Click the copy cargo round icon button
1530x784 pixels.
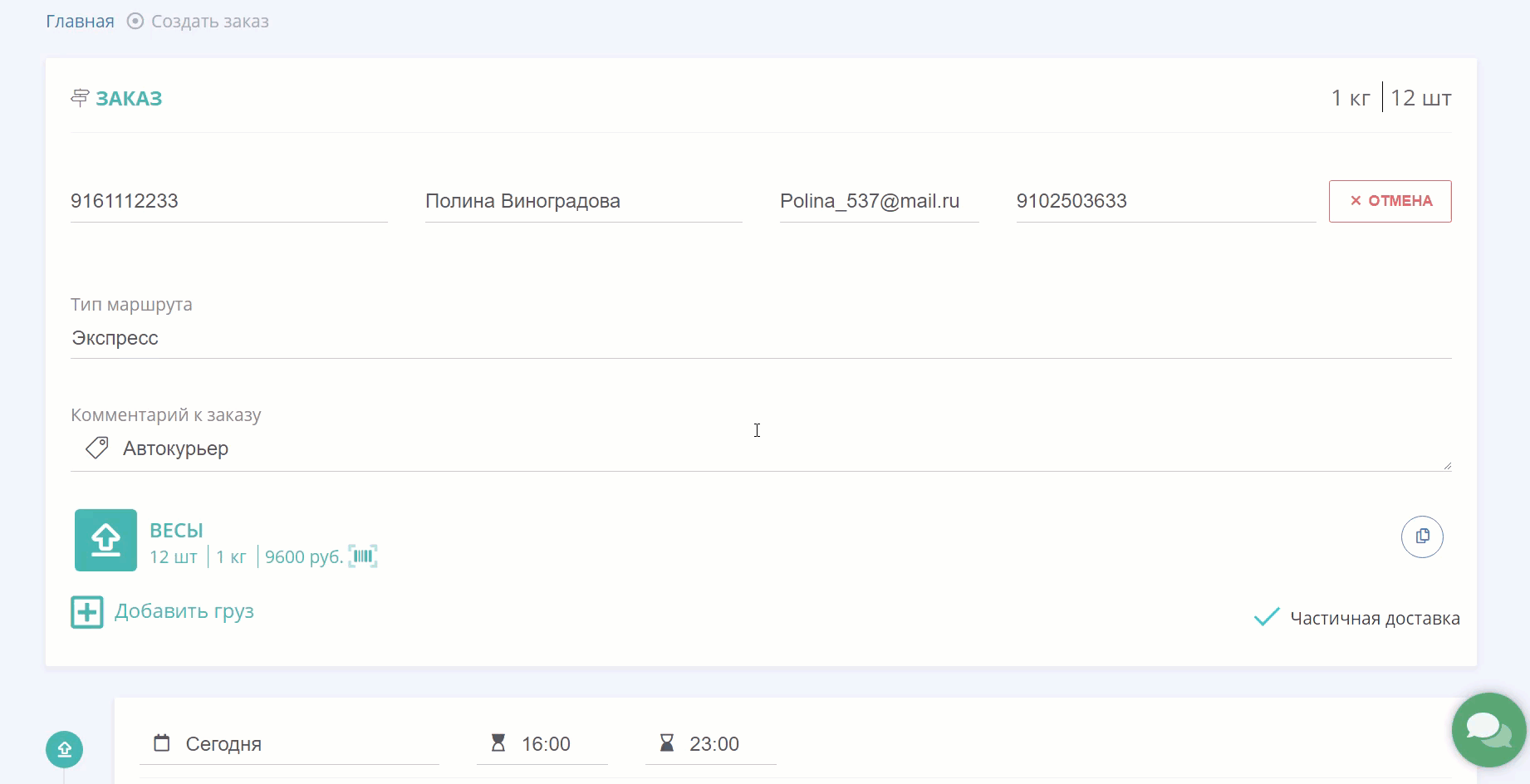tap(1422, 537)
